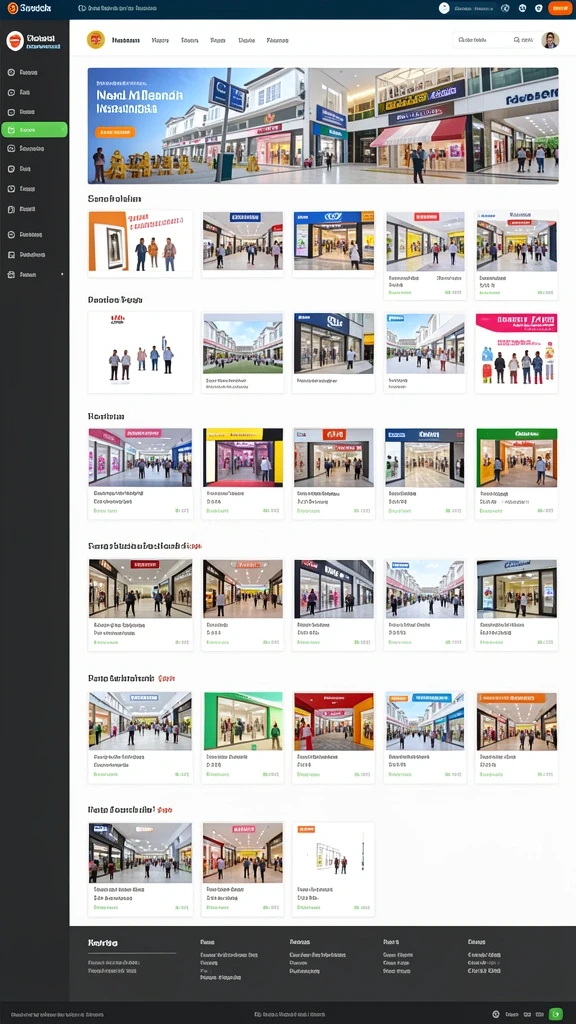Select the green highlighted sidebar item

pyautogui.click(x=34, y=129)
